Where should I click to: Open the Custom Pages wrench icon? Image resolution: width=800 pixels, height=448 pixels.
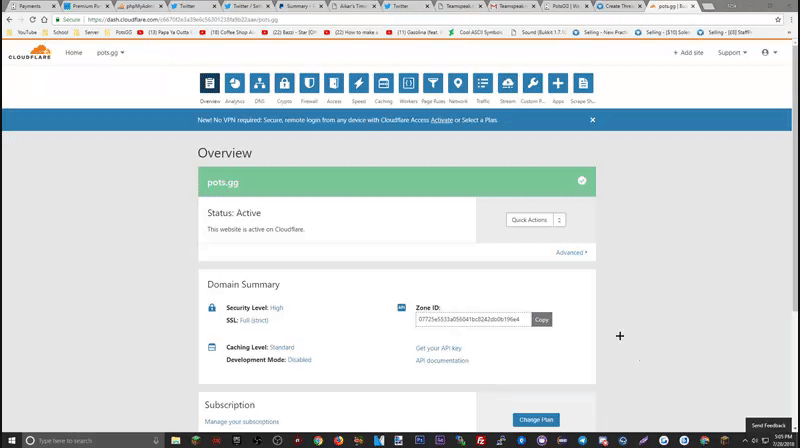point(533,83)
